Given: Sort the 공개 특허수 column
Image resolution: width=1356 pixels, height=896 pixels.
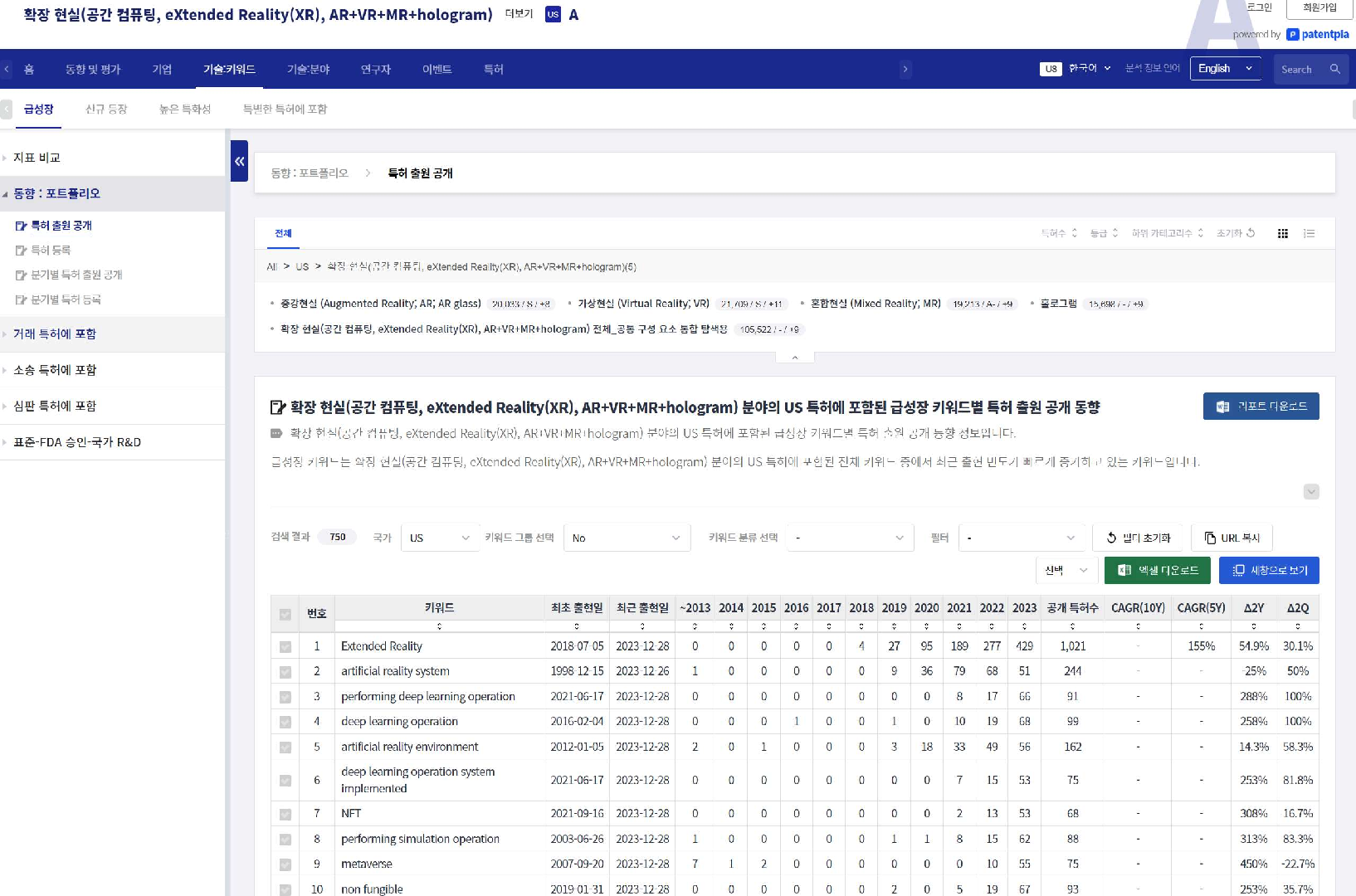Looking at the screenshot, I should click(1072, 626).
